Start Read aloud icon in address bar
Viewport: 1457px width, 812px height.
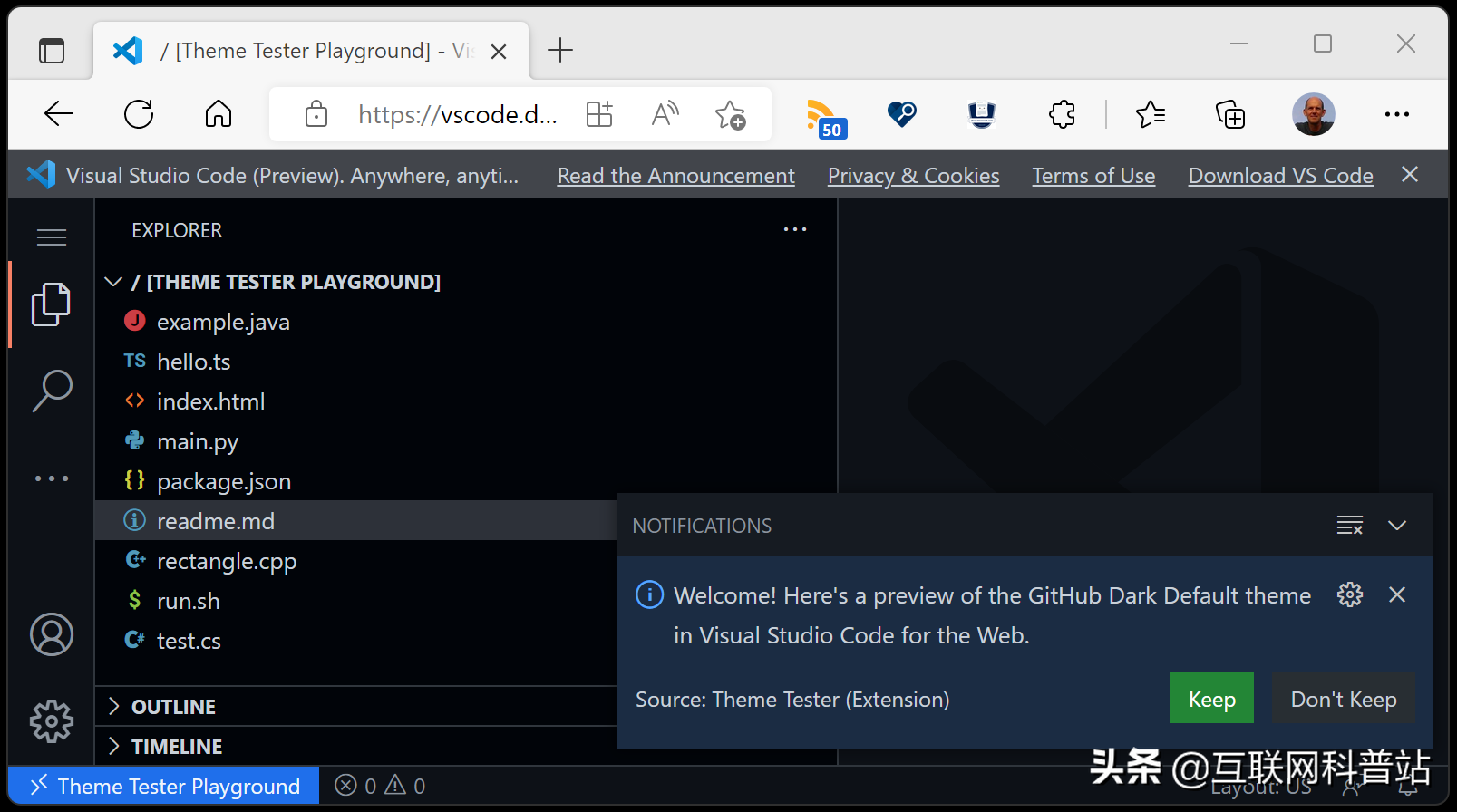coord(665,114)
